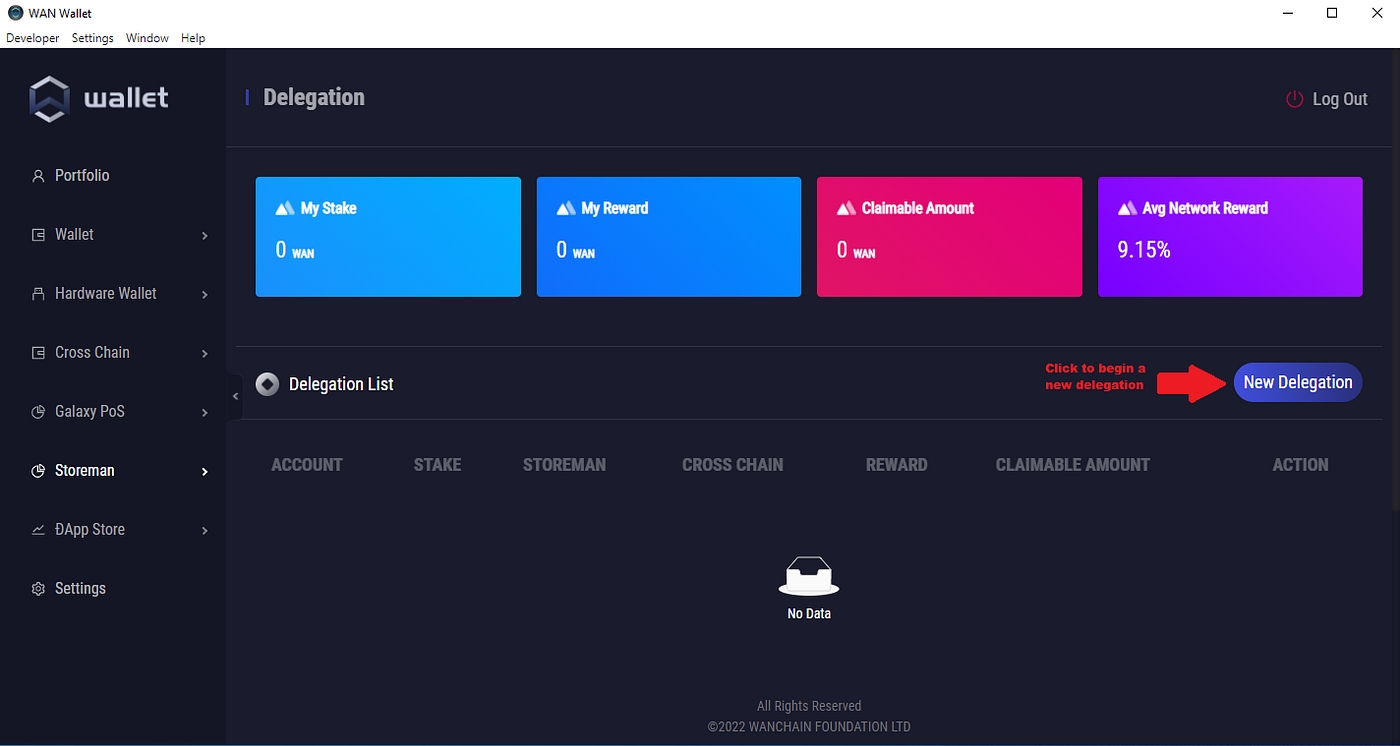Click the Settings gear icon in sidebar
This screenshot has height=746, width=1400.
point(38,589)
